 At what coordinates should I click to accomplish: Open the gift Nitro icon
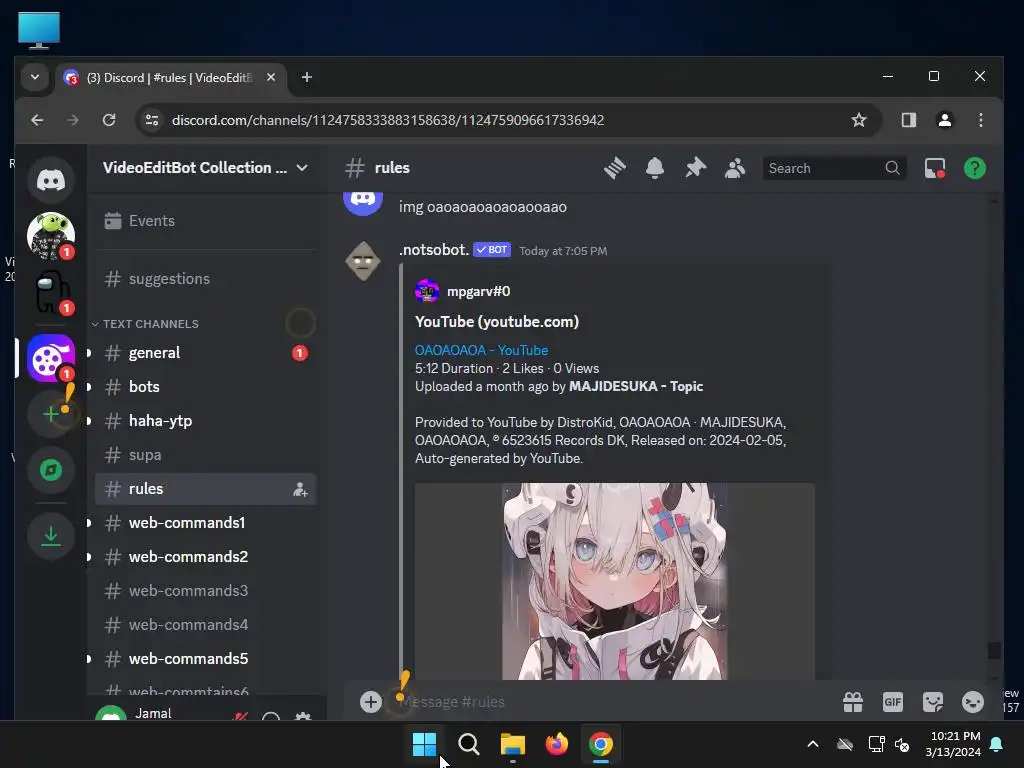[853, 701]
